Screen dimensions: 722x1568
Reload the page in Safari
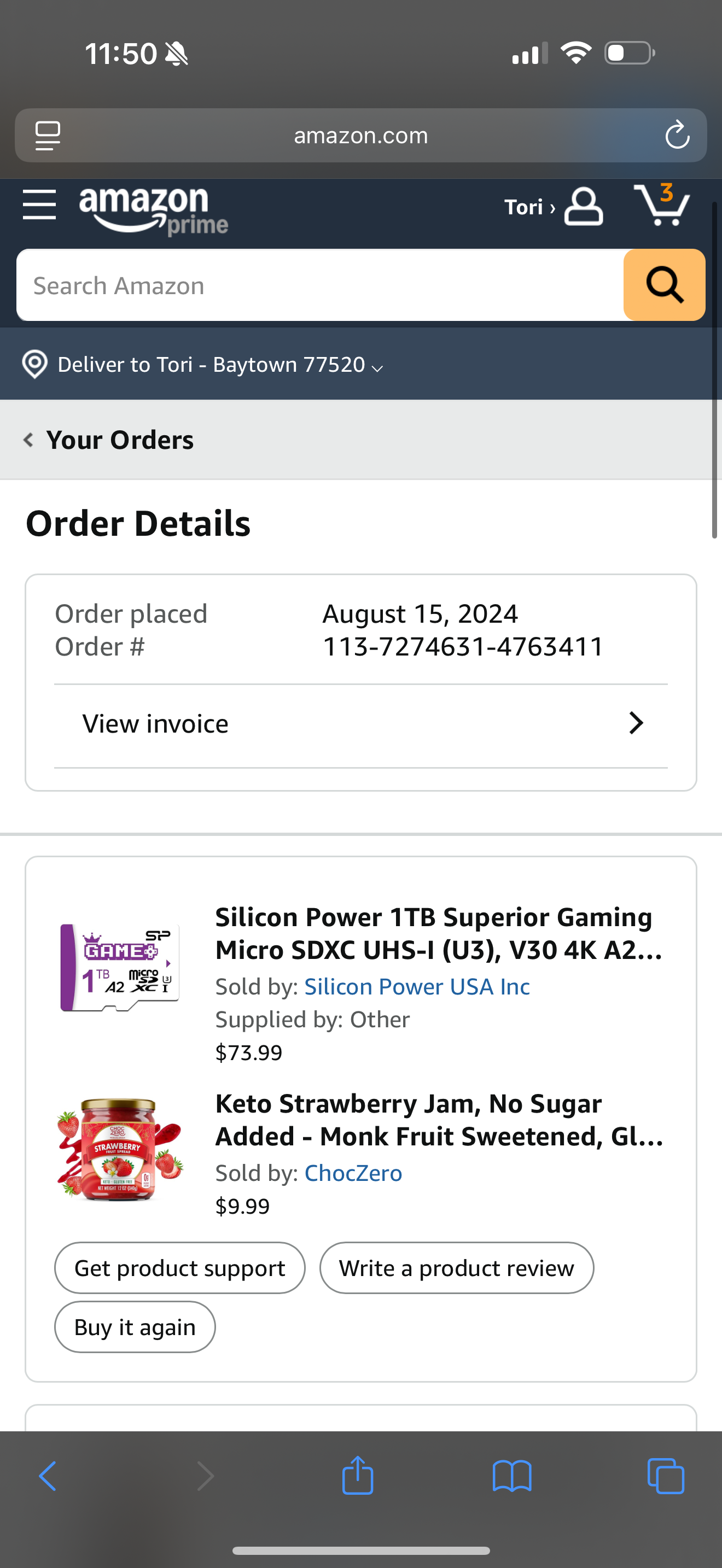677,135
